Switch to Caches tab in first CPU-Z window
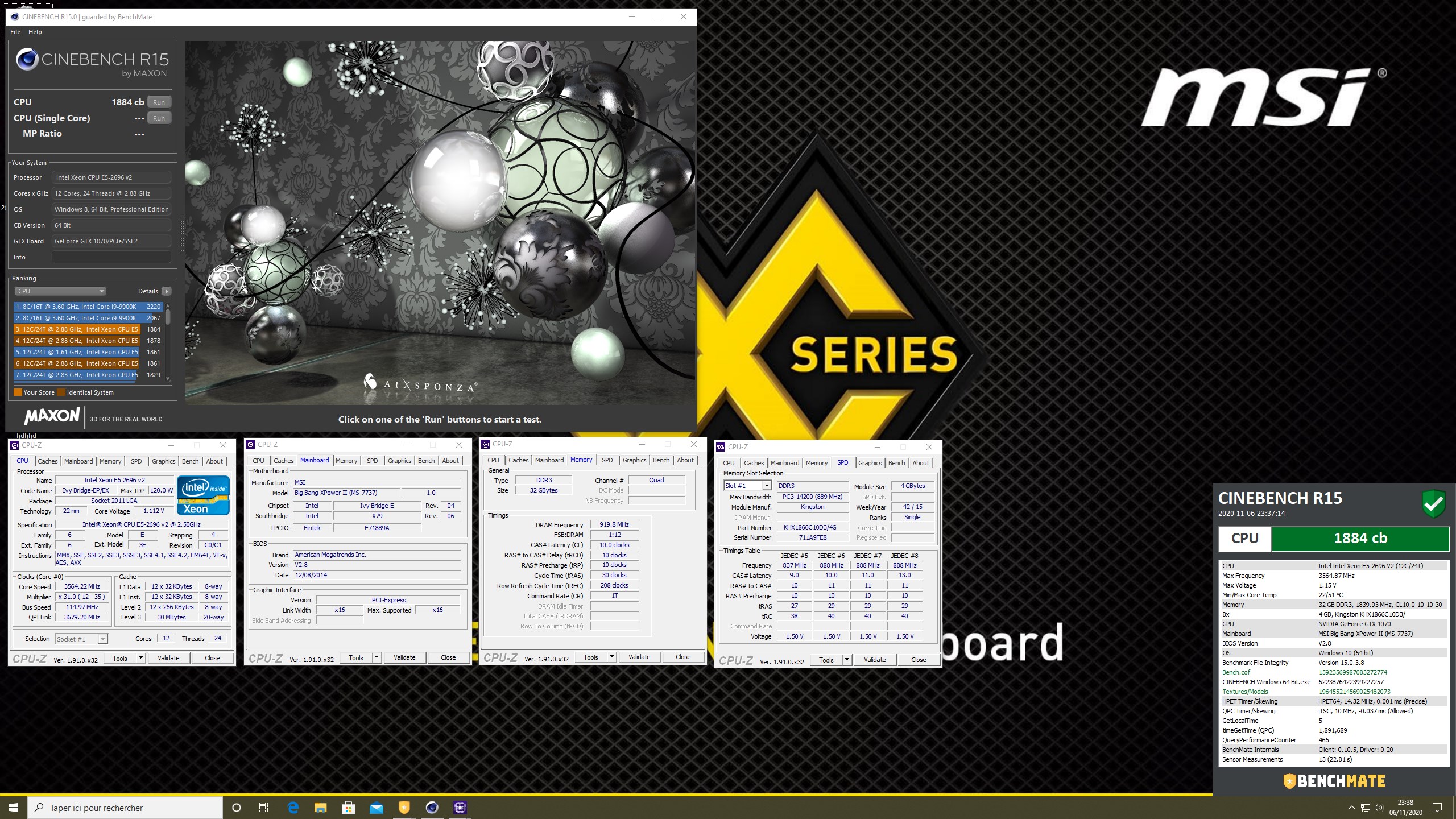This screenshot has height=819, width=1456. coord(48,461)
